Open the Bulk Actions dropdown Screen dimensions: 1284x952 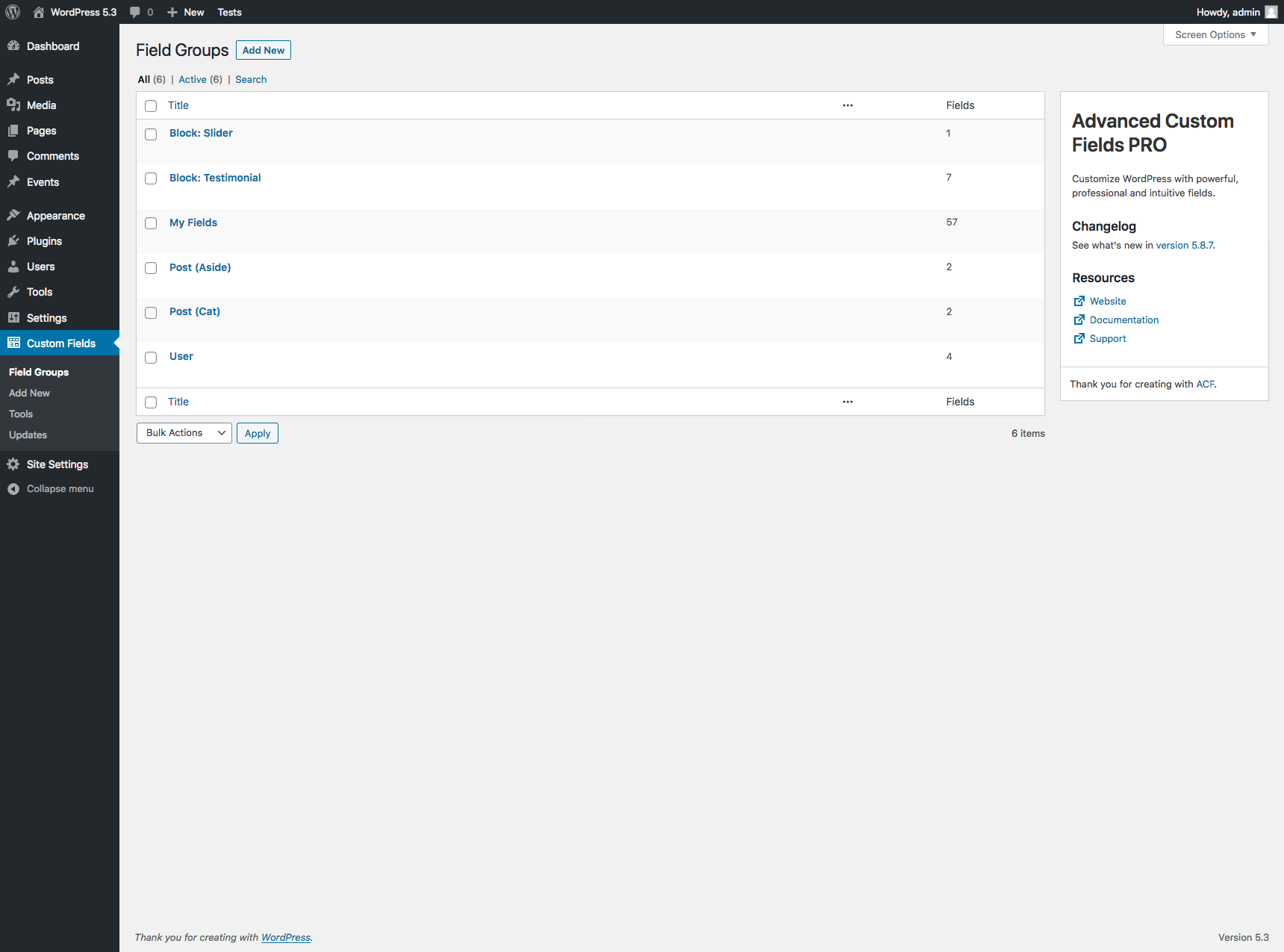(x=184, y=433)
